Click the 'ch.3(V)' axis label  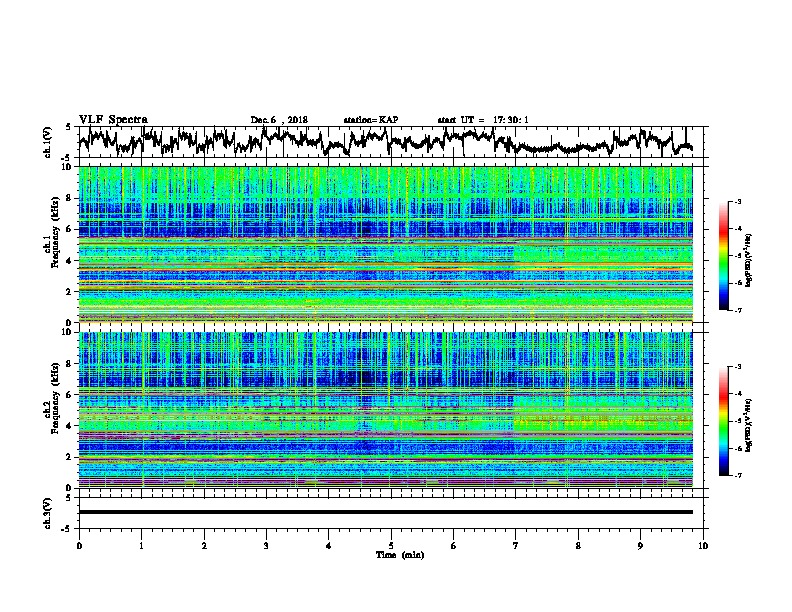click(x=48, y=513)
